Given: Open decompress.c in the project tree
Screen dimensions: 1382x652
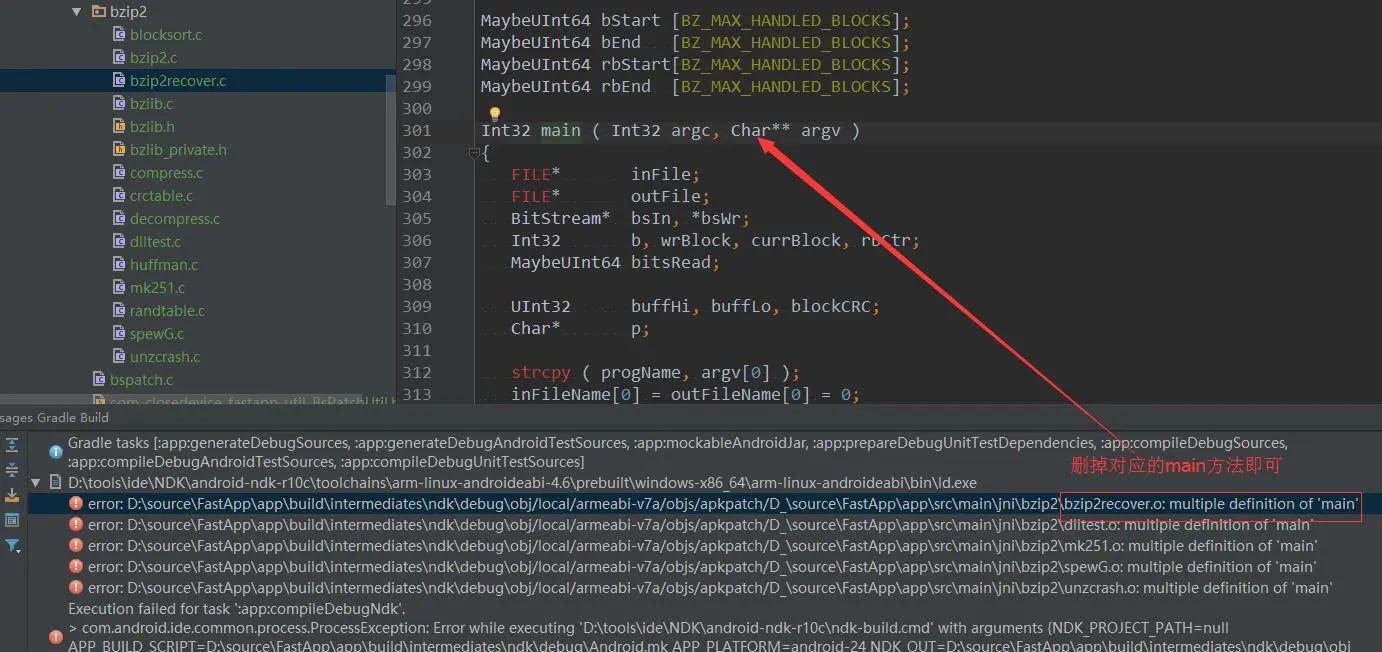Looking at the screenshot, I should pyautogui.click(x=175, y=219).
